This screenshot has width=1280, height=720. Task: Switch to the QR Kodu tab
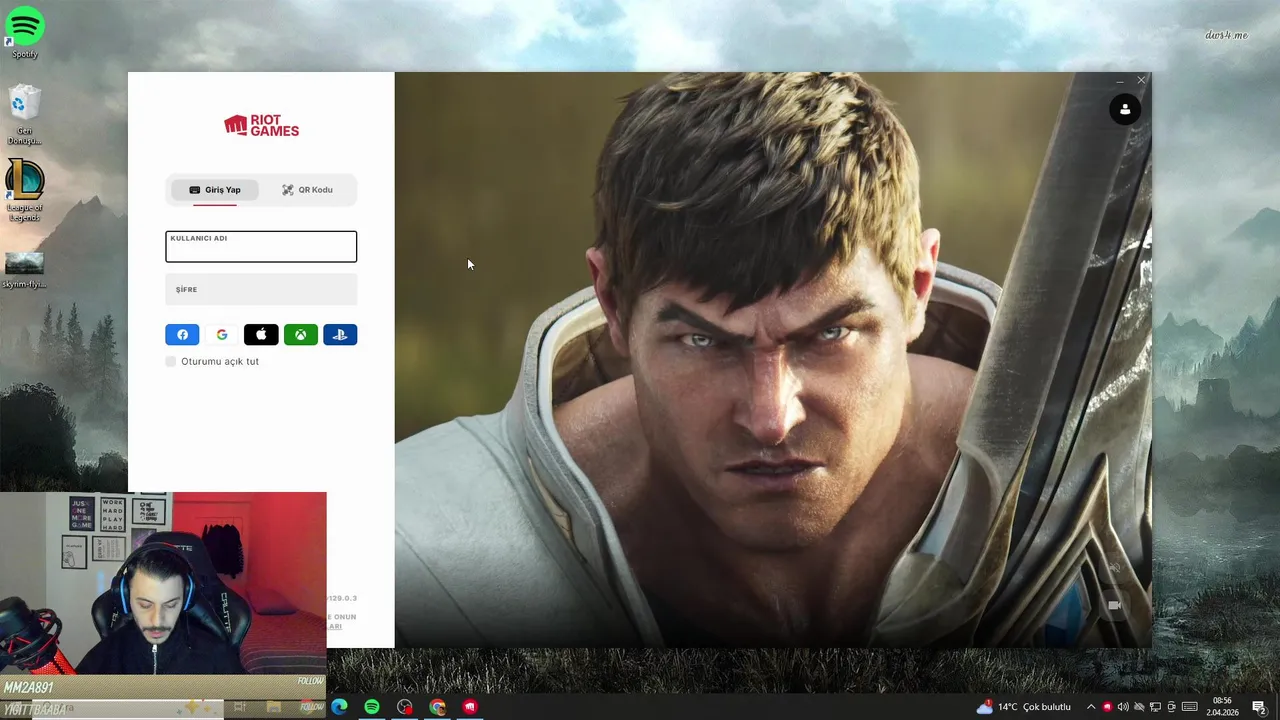point(307,190)
